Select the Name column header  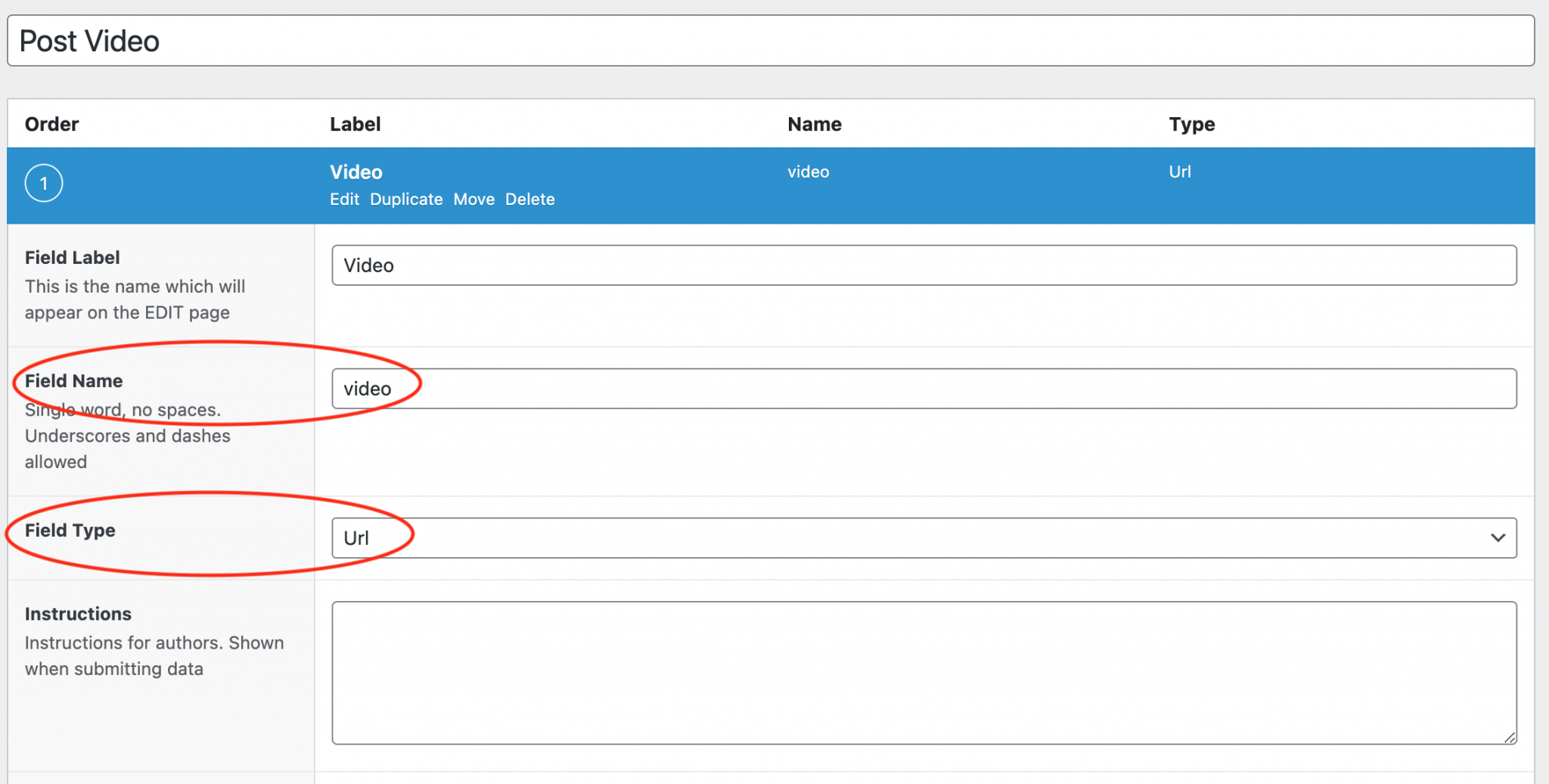[x=814, y=124]
